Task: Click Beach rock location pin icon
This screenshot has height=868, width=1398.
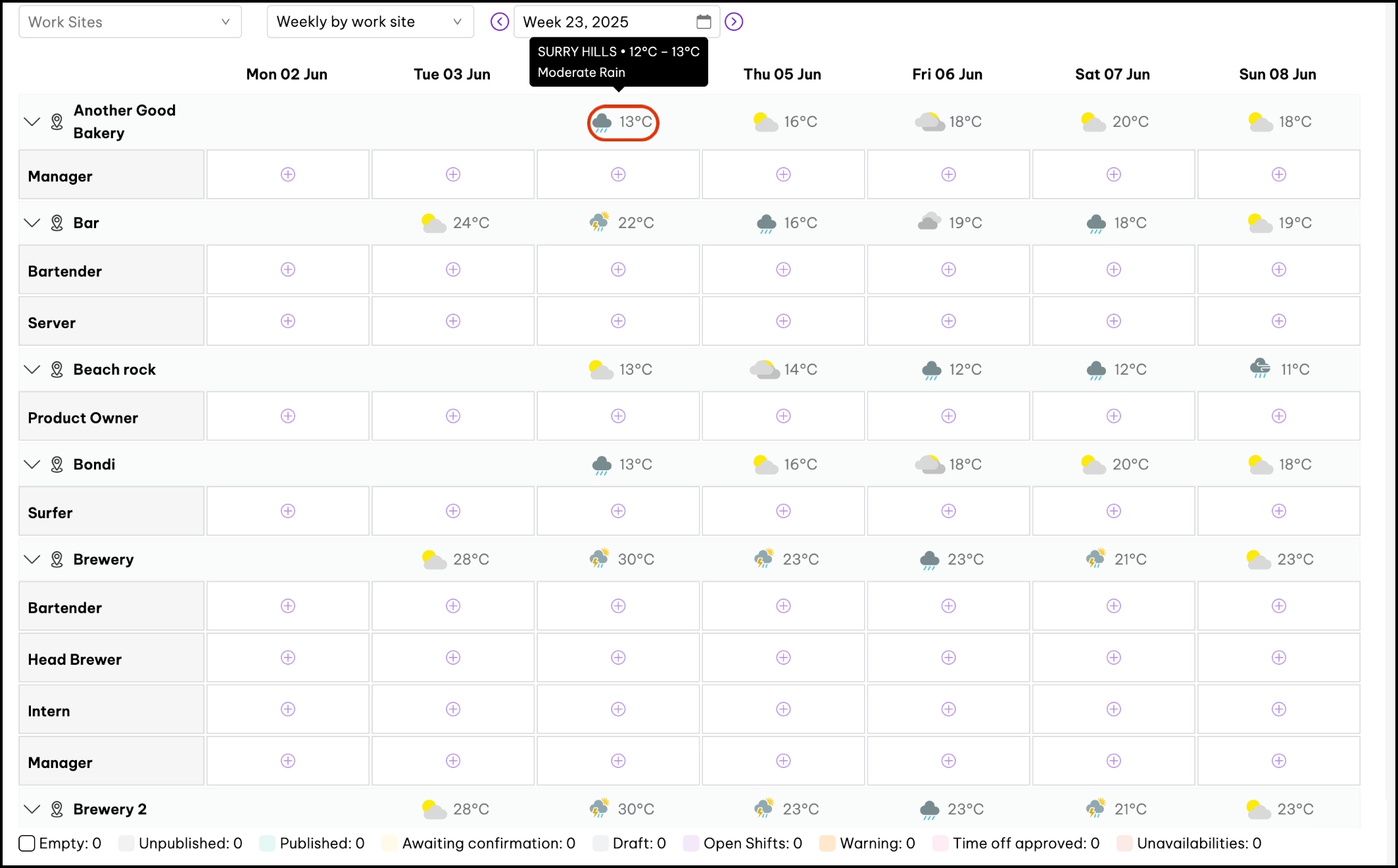Action: click(x=57, y=370)
